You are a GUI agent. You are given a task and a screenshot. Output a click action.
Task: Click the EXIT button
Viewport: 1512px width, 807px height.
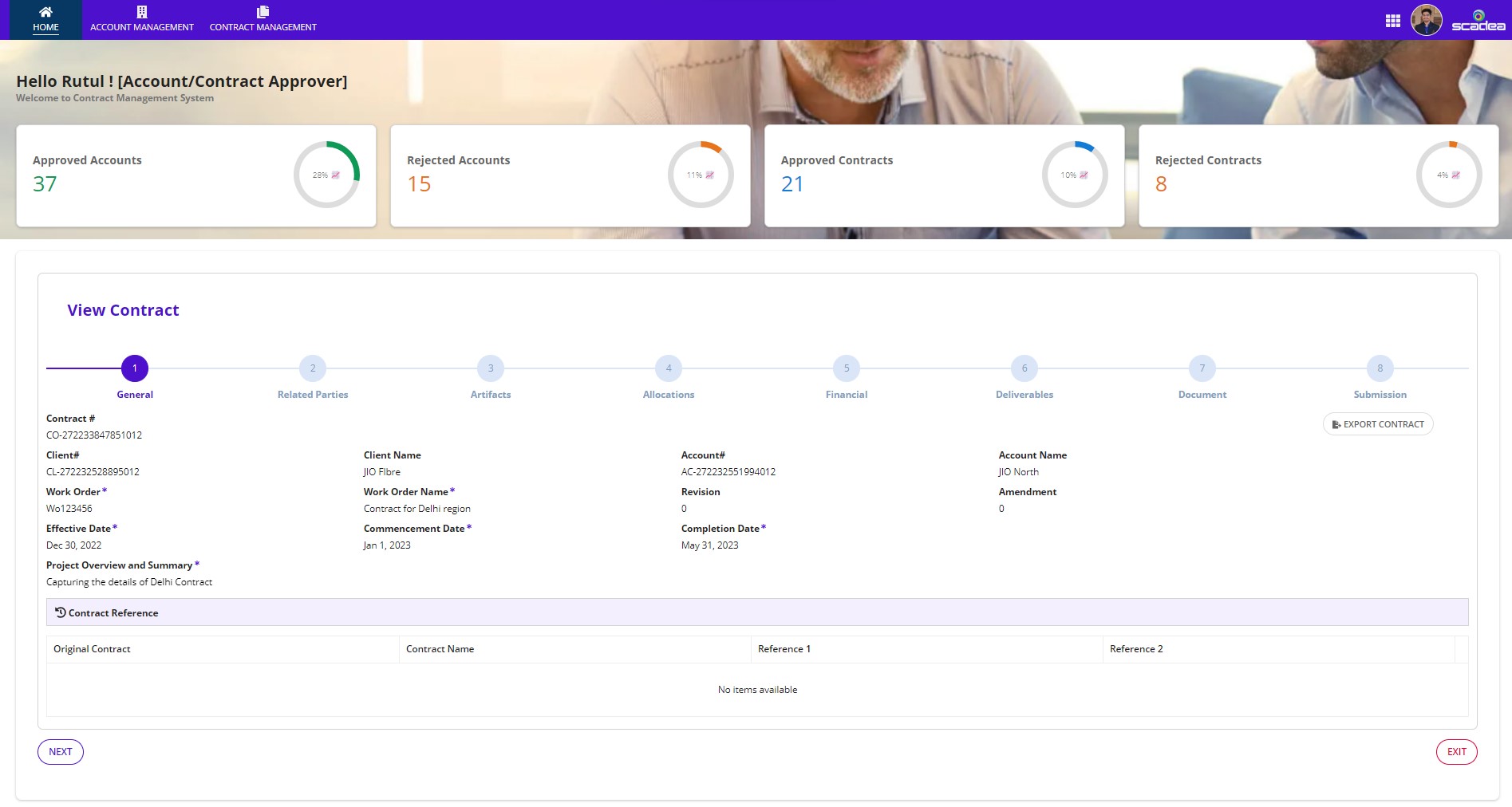[1457, 751]
